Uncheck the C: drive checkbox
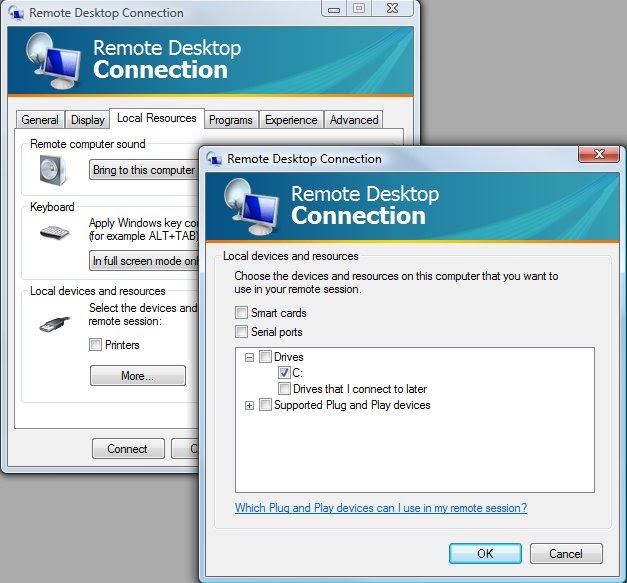The image size is (627, 583). [284, 372]
